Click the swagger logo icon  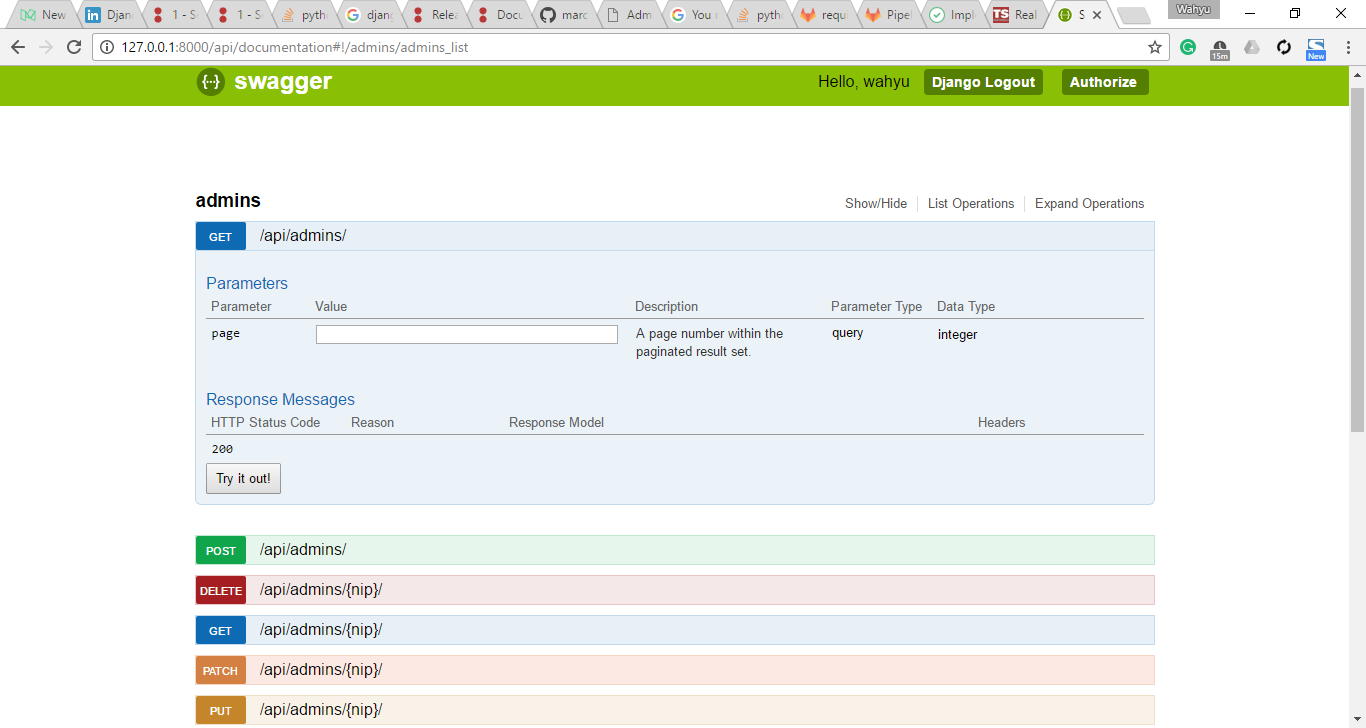210,82
